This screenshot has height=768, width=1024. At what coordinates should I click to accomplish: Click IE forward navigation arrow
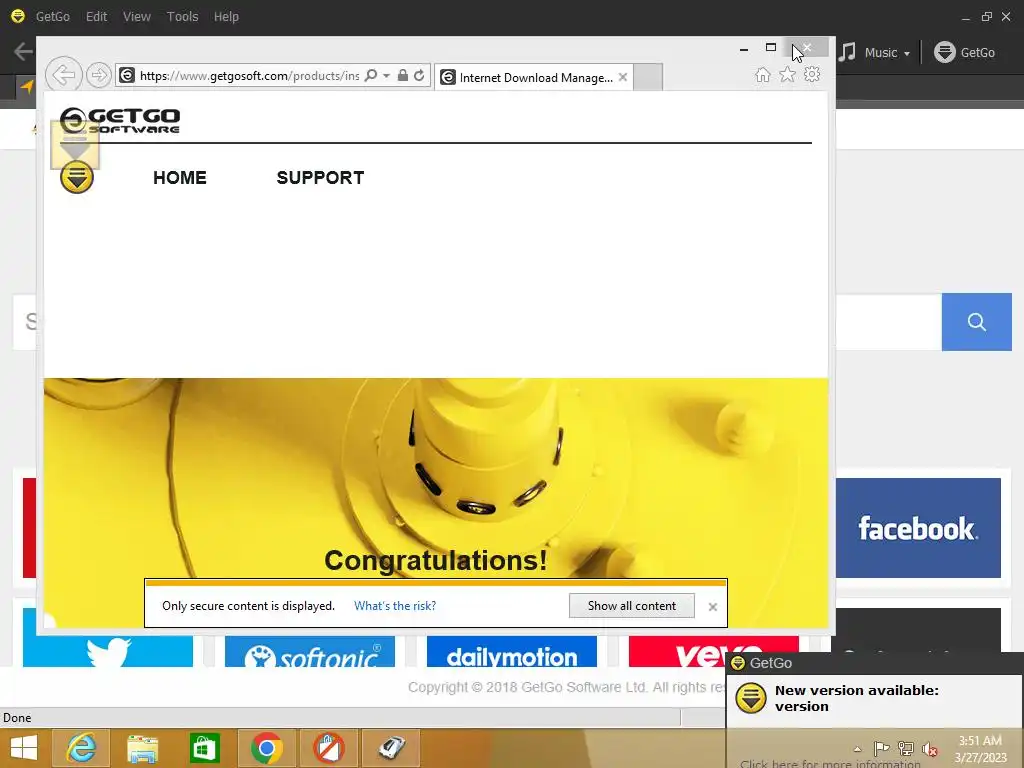click(x=99, y=75)
